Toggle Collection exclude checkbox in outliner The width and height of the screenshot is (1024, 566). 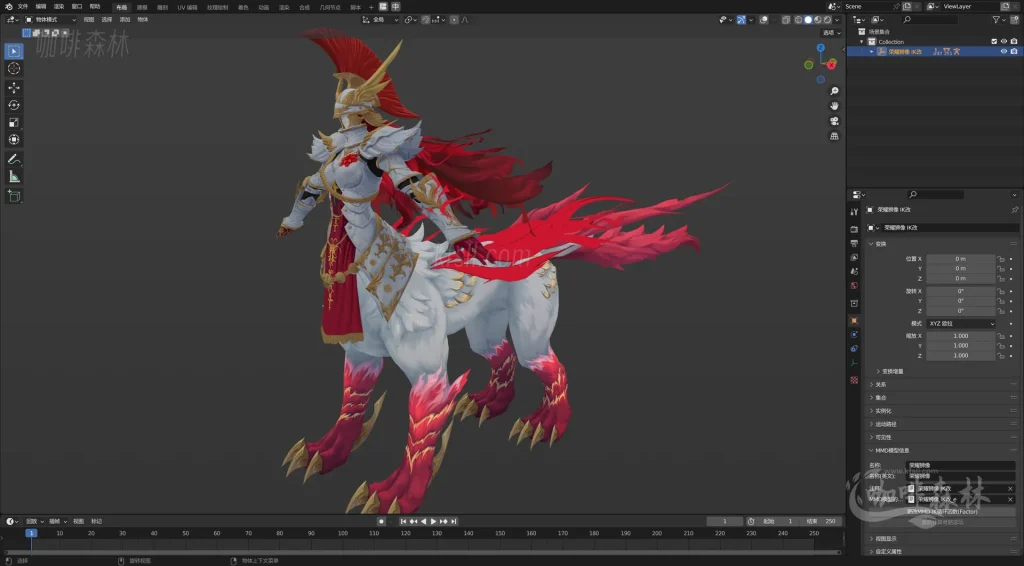[x=994, y=41]
